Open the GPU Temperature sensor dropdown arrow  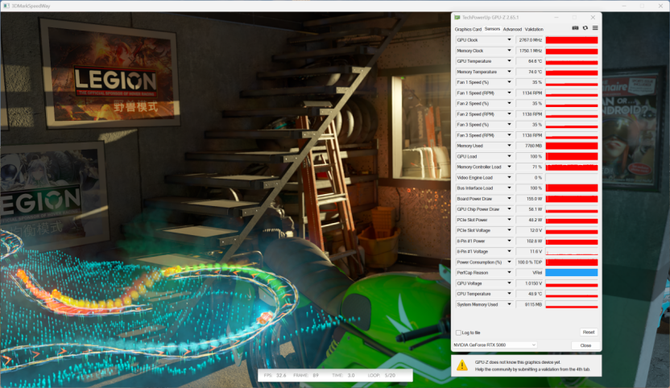coord(509,61)
